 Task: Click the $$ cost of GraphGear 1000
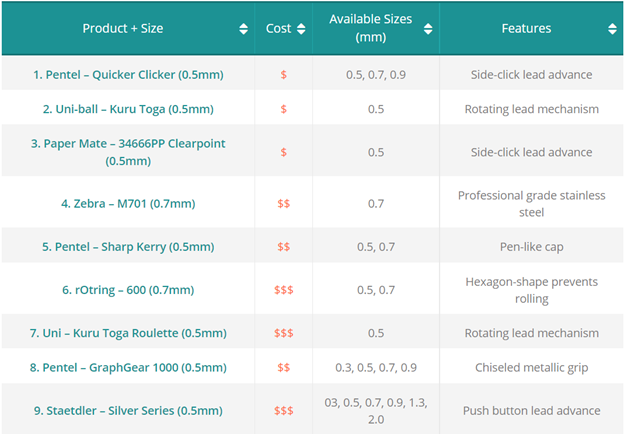click(x=283, y=368)
